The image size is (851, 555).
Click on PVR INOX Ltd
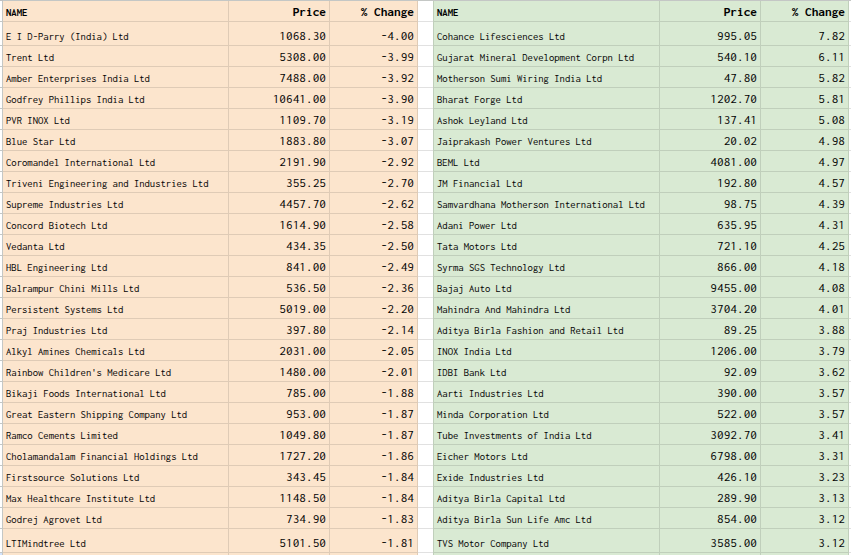38,121
